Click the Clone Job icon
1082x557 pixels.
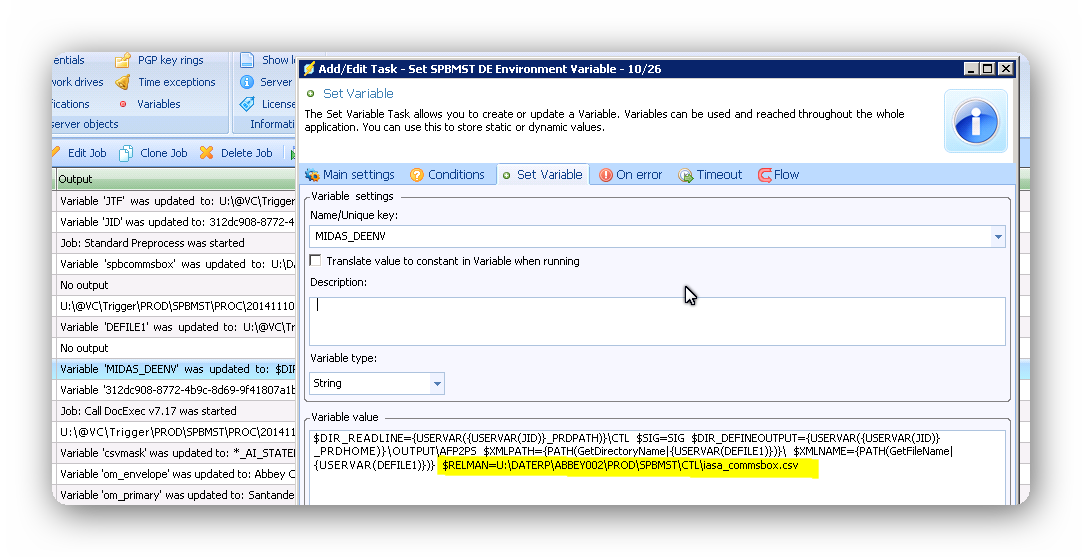point(127,153)
